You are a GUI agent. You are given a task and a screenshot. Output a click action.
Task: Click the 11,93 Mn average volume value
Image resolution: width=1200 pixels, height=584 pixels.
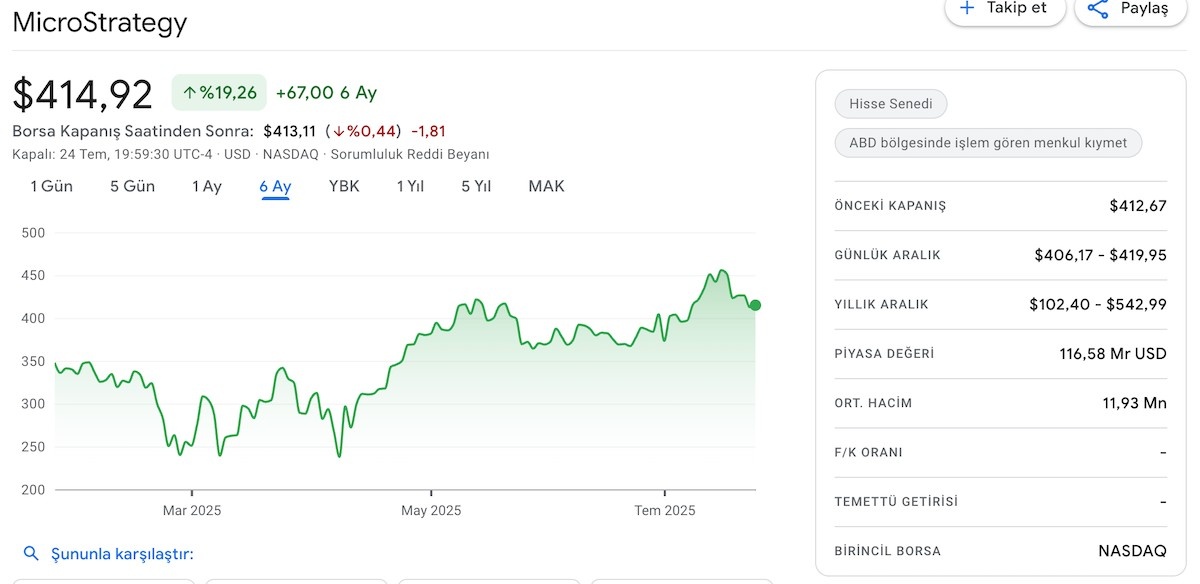point(1134,403)
